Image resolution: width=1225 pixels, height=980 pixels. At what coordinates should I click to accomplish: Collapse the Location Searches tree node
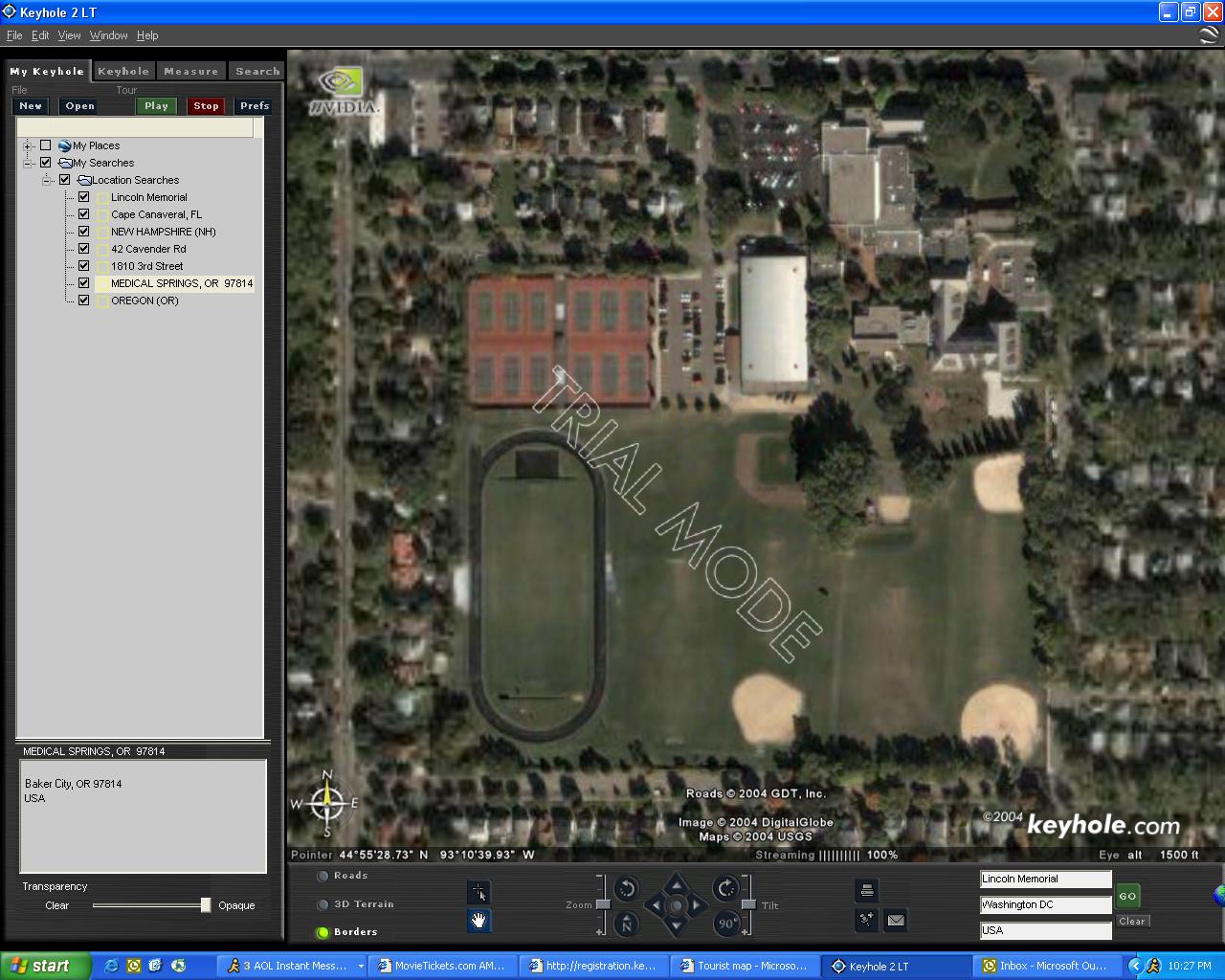click(47, 180)
